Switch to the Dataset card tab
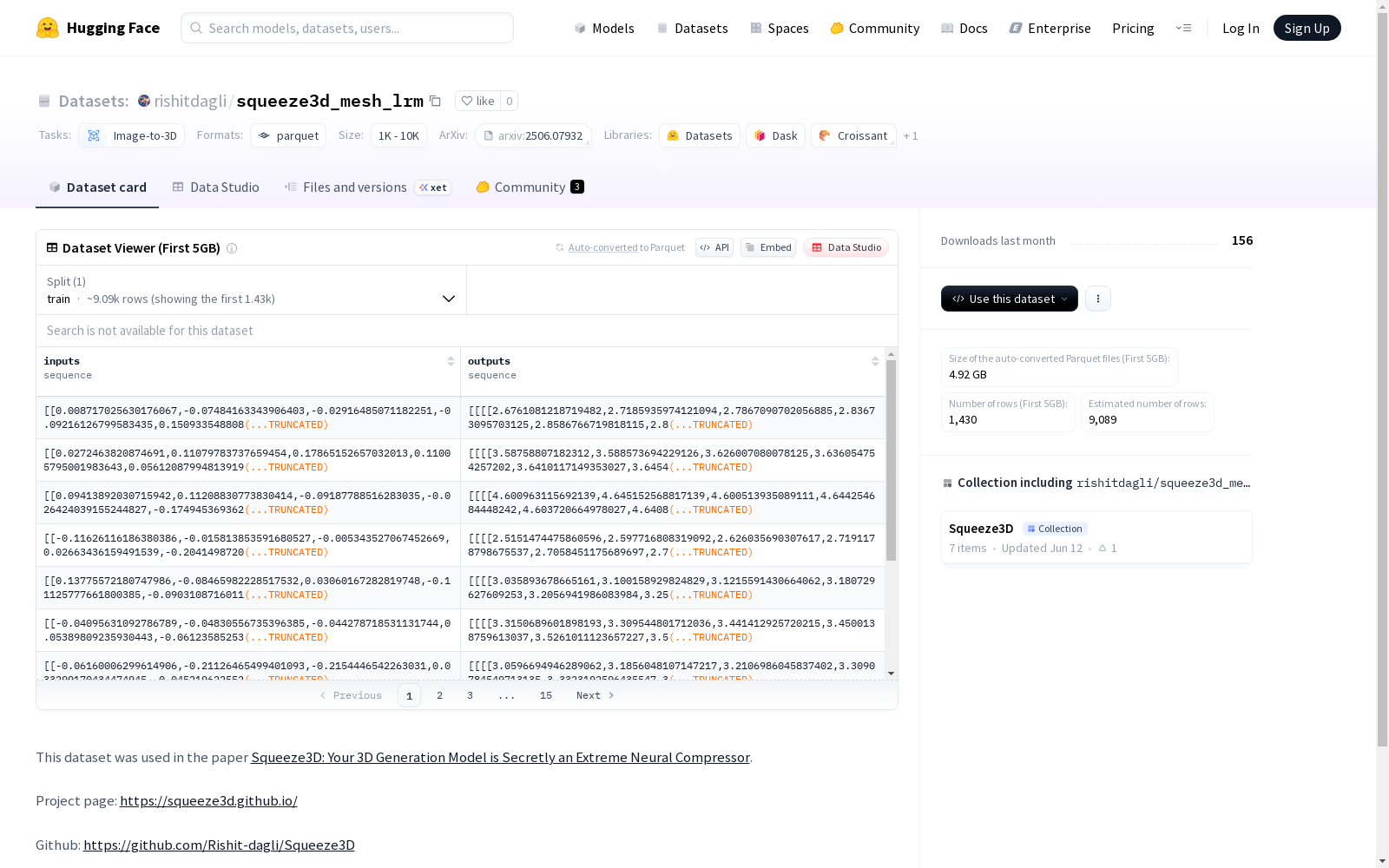The image size is (1389, 868). pos(97,187)
